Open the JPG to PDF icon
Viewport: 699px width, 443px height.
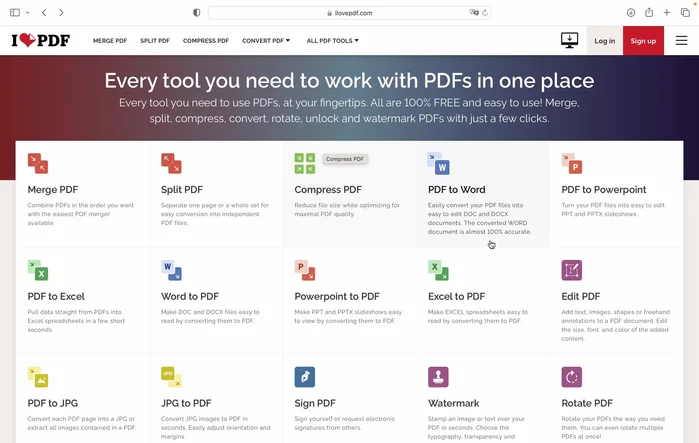pos(171,377)
